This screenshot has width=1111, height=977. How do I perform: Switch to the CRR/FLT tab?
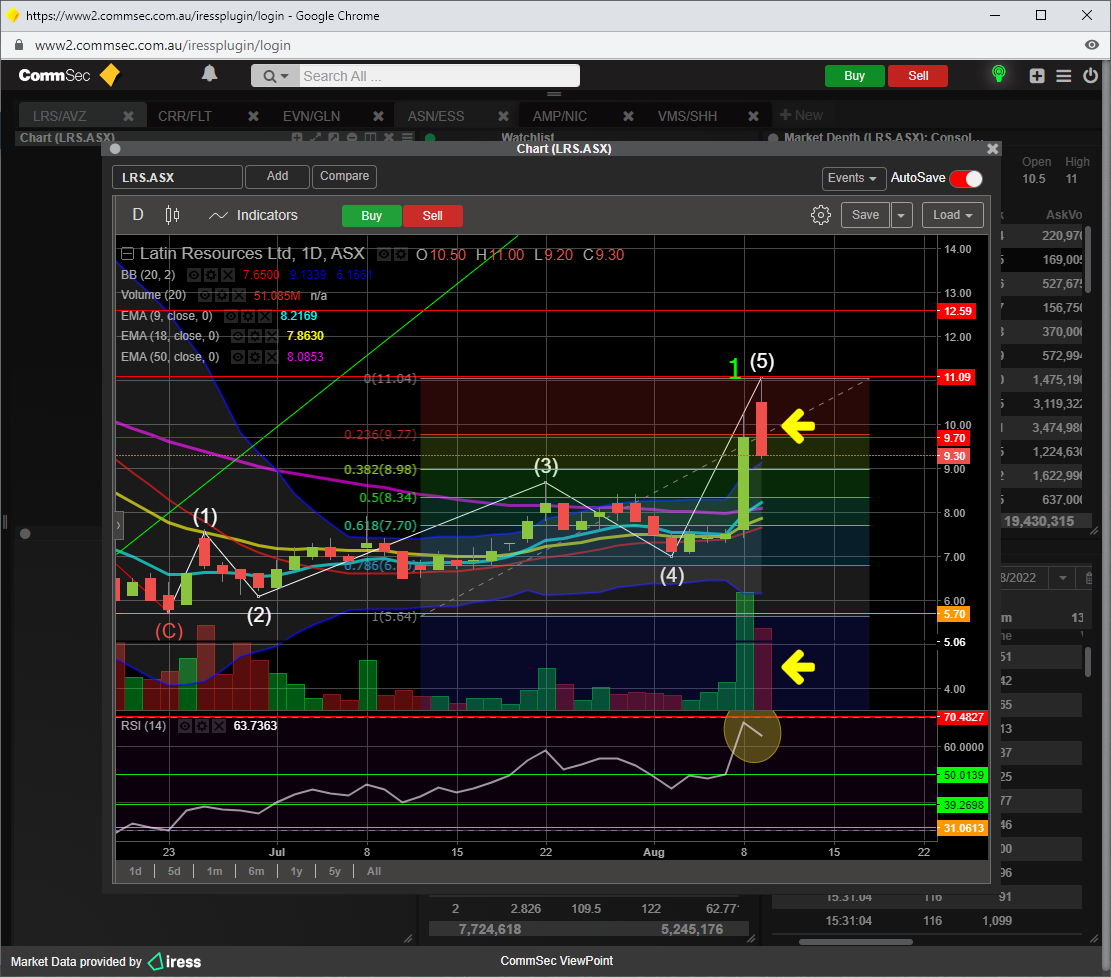185,116
